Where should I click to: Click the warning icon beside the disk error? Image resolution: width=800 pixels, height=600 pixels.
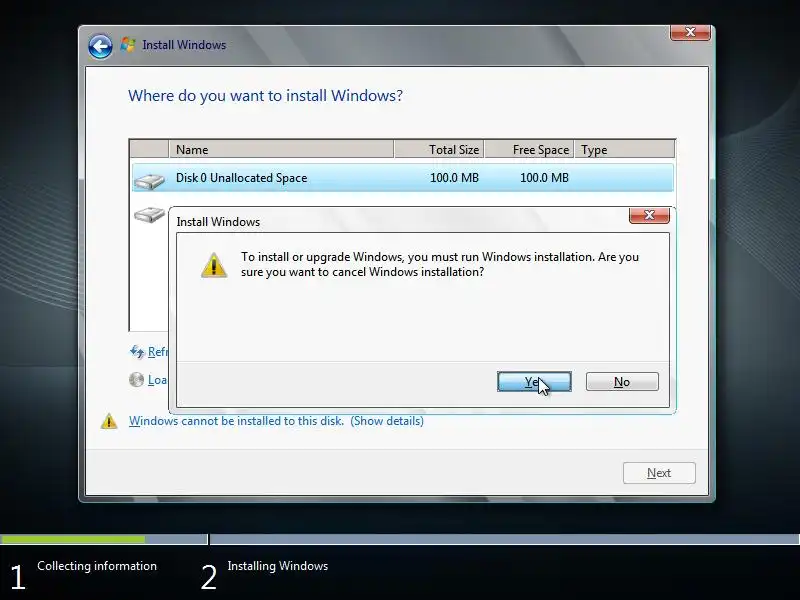point(109,421)
